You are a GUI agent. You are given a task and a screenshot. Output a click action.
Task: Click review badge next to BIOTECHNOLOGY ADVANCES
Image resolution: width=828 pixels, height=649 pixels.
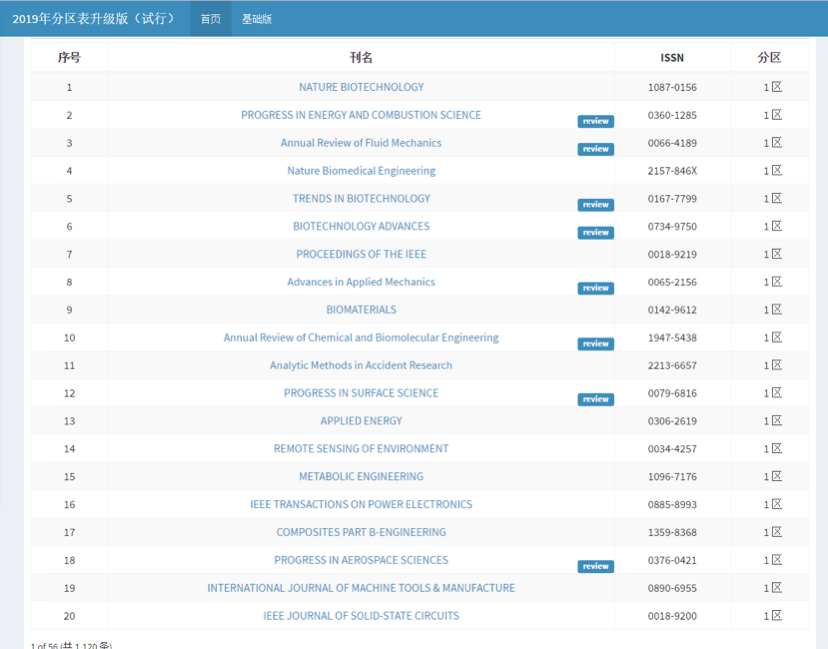(595, 232)
